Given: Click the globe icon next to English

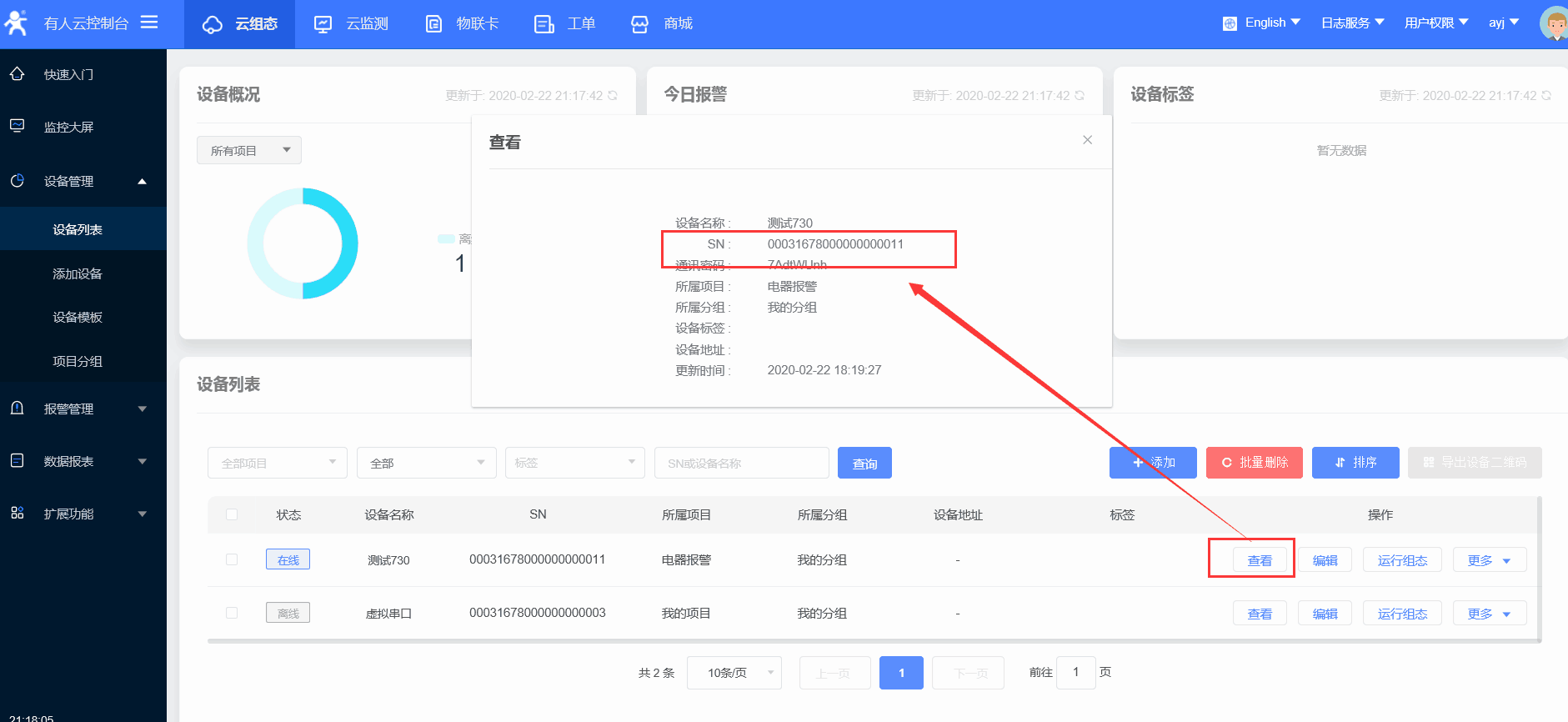Looking at the screenshot, I should click(1230, 23).
